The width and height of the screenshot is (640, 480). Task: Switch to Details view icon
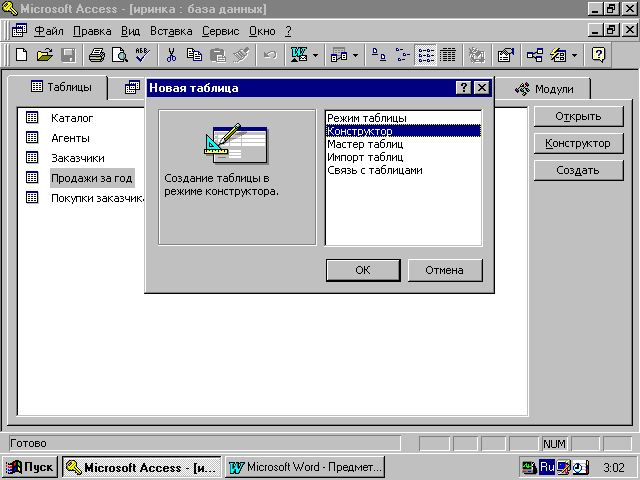(x=448, y=55)
